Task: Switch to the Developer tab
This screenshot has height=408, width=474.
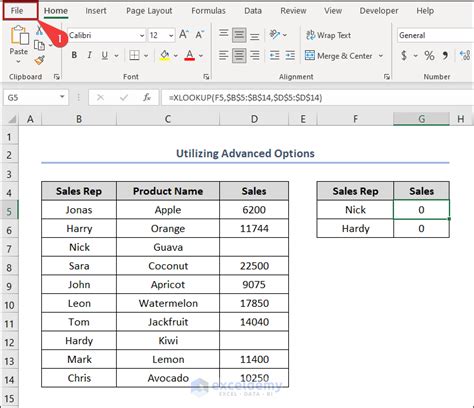Action: click(379, 11)
